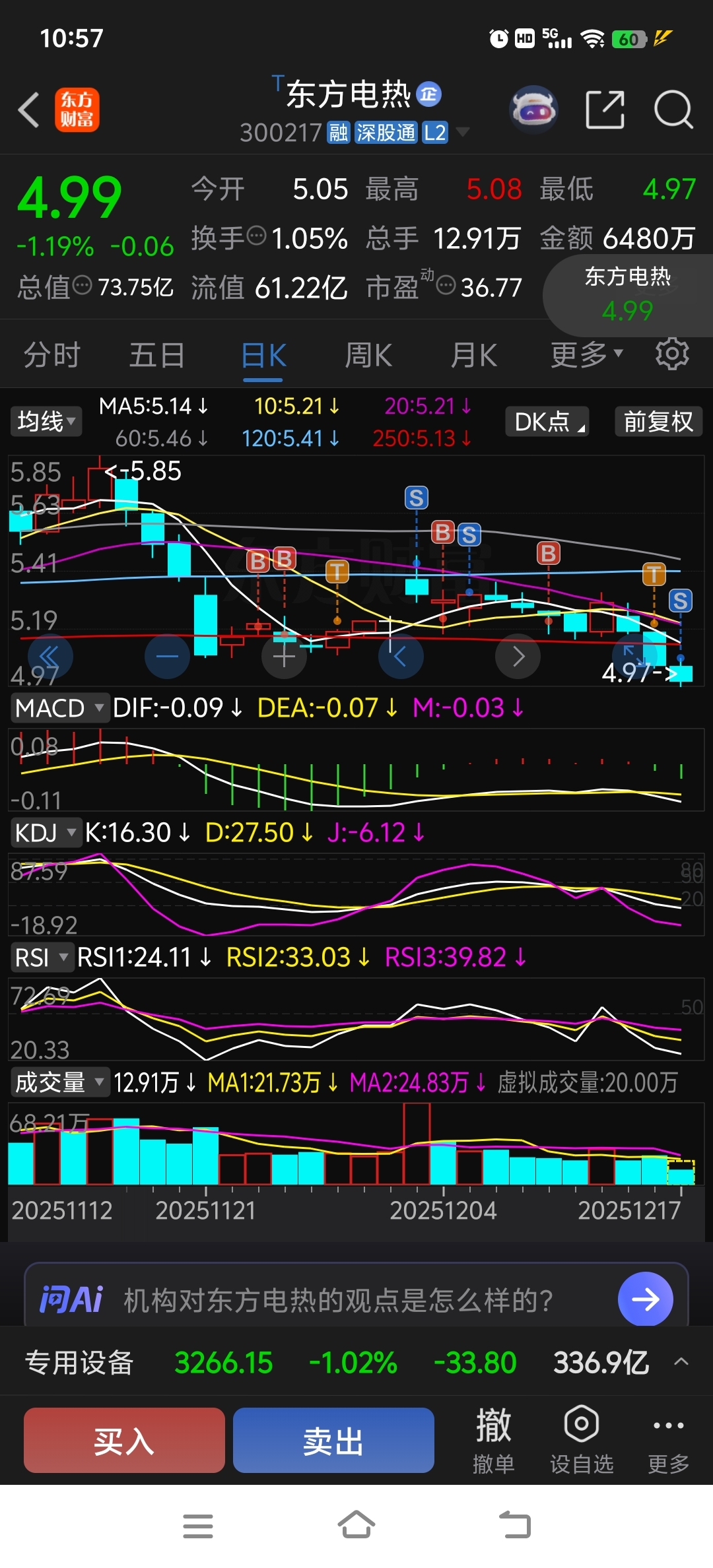Tap sector index value 3266.15
The height and width of the screenshot is (1568, 713).
click(x=224, y=1362)
